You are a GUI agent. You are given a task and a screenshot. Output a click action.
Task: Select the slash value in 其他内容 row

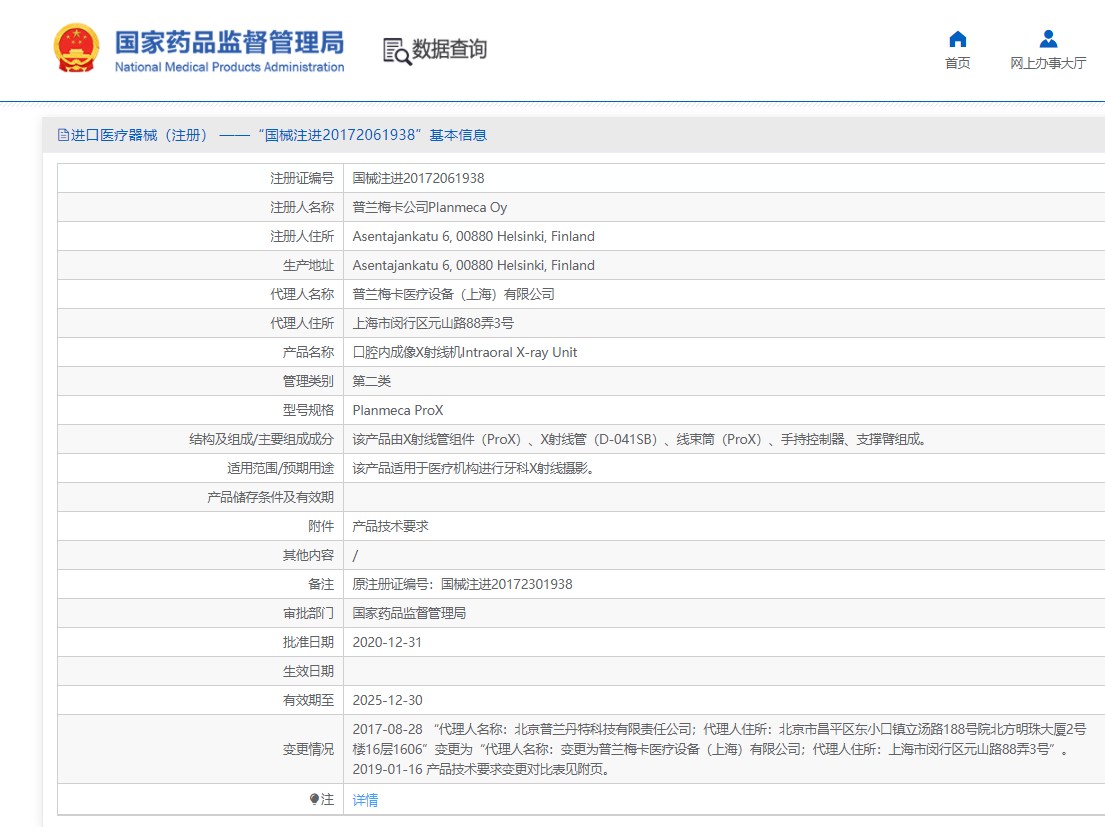point(355,555)
